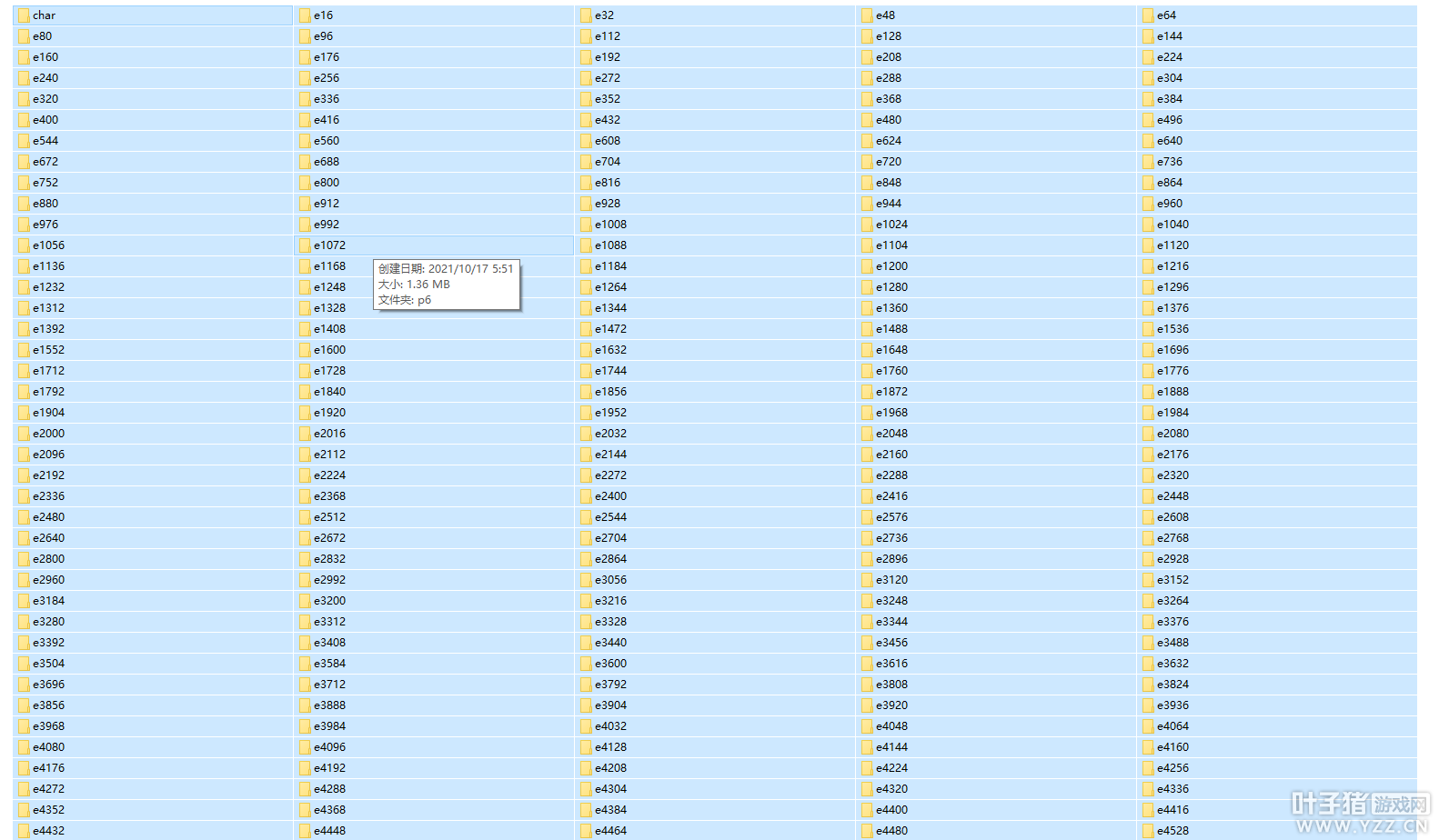Click the folder icon beside e816

(586, 183)
